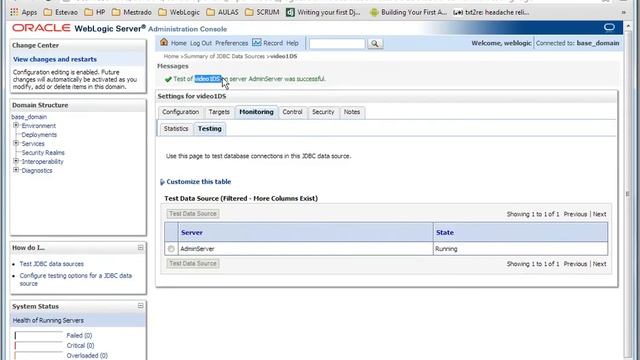
Task: Click the Record chart icon
Action: pyautogui.click(x=256, y=42)
